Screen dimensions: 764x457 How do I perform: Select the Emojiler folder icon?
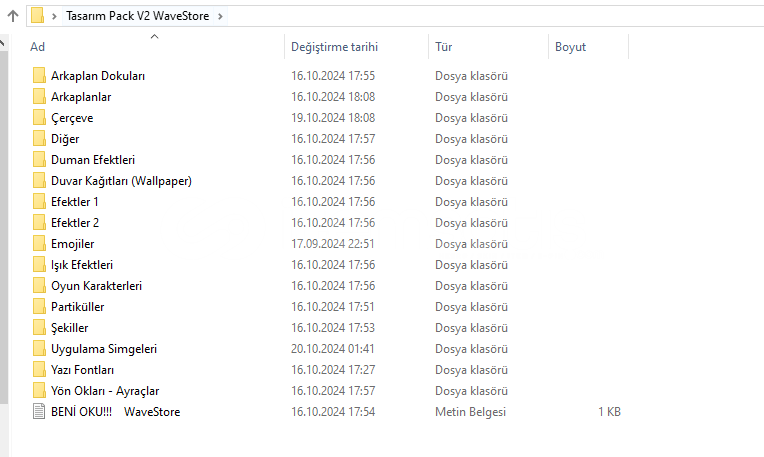click(39, 243)
